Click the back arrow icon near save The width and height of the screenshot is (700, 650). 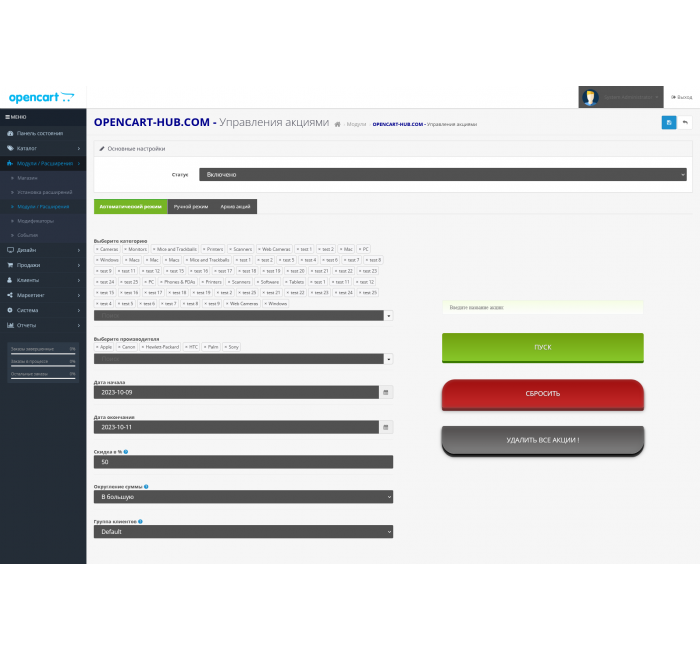tap(685, 122)
